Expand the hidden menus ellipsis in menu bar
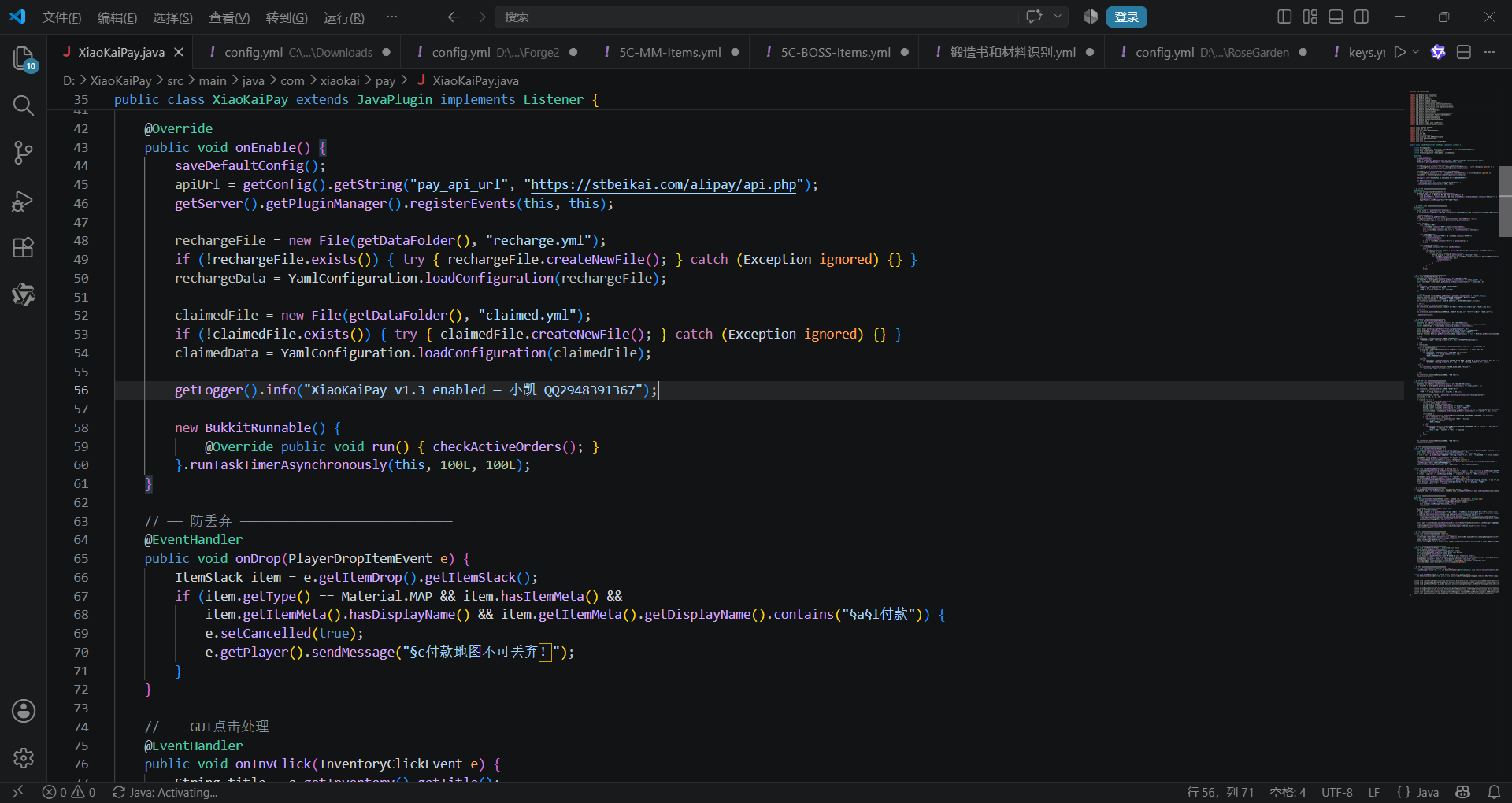This screenshot has height=803, width=1512. coord(391,17)
